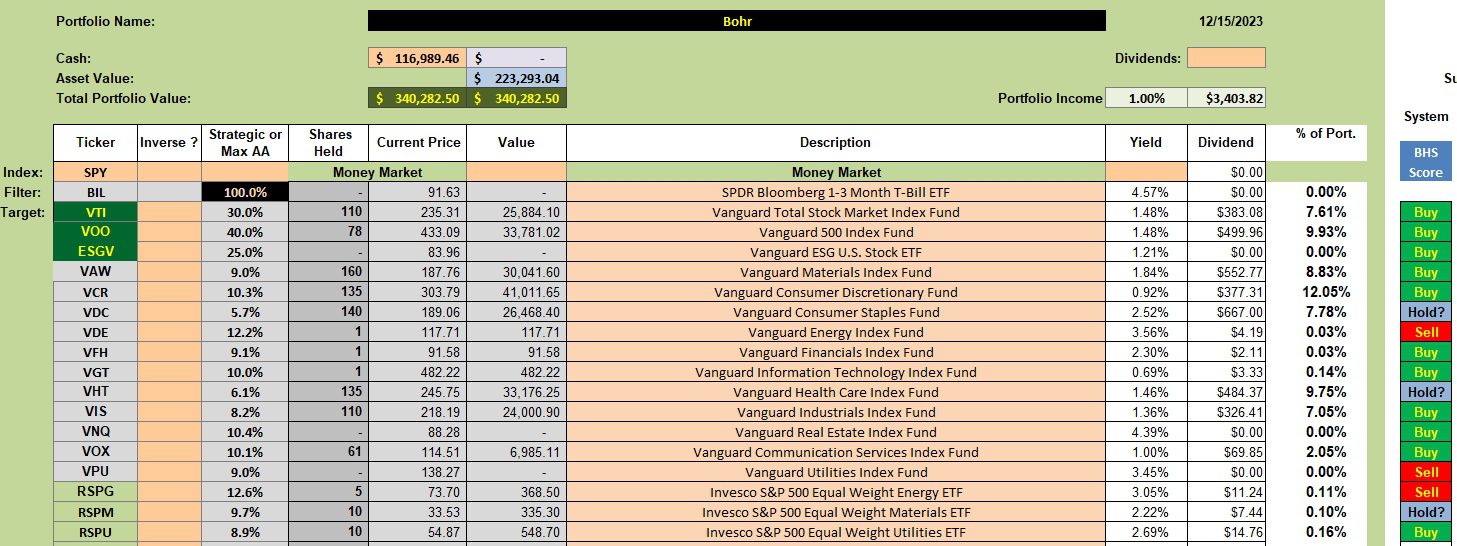Click the Portfolio Income 1.00% cell
Image resolution: width=1457 pixels, height=546 pixels.
pyautogui.click(x=1146, y=98)
